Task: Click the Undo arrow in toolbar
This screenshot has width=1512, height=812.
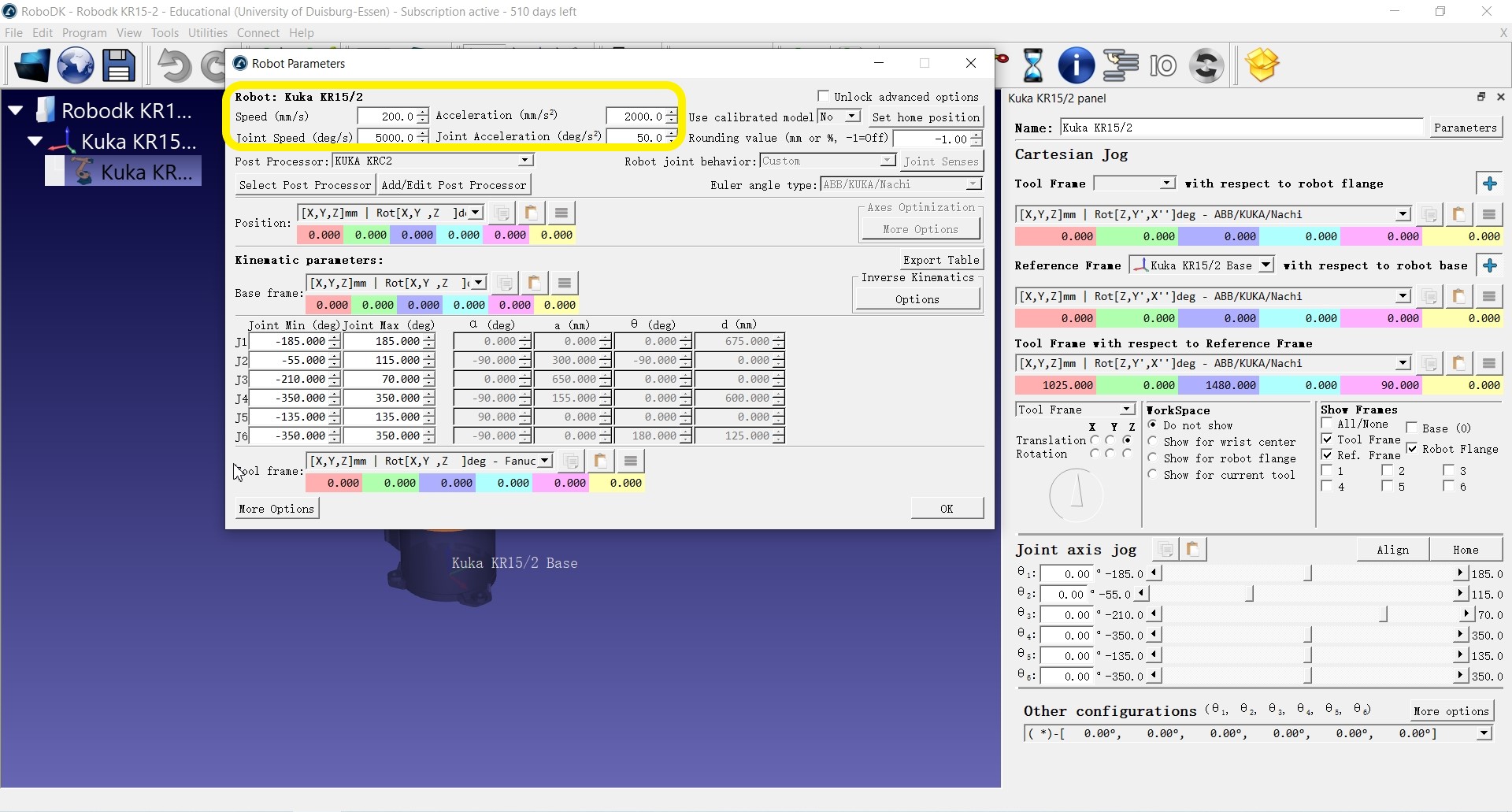Action: click(x=173, y=65)
